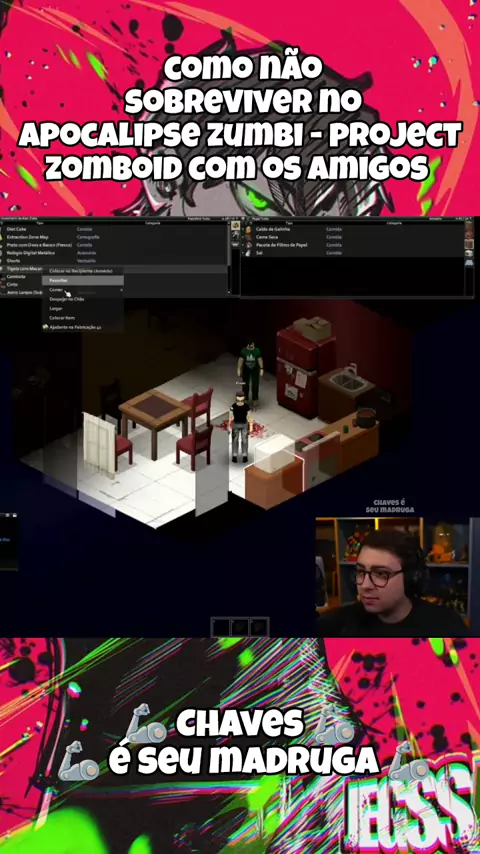This screenshot has width=480, height=854.
Task: Click the Pegar Tudo button
Action: (x=257, y=219)
